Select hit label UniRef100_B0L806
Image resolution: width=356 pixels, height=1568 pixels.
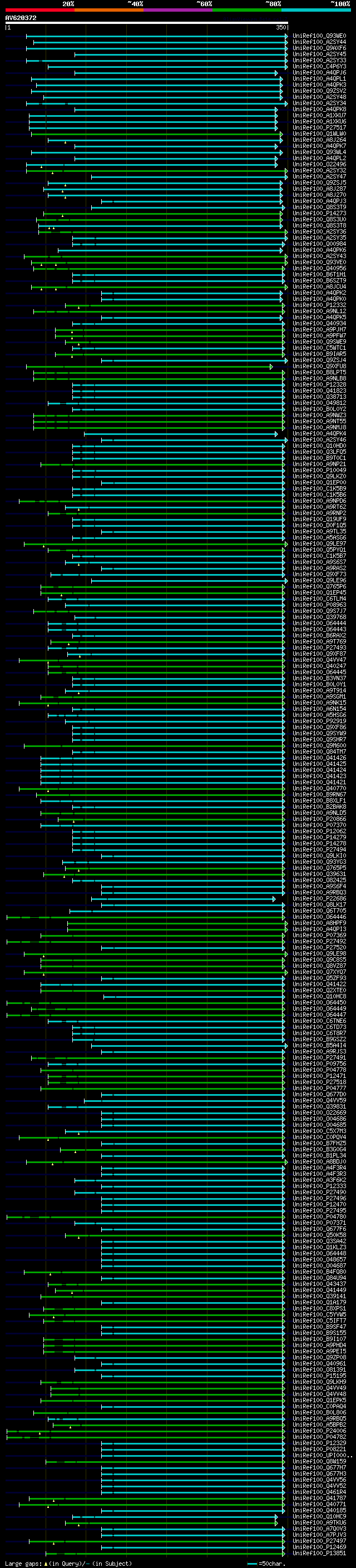319,1413
